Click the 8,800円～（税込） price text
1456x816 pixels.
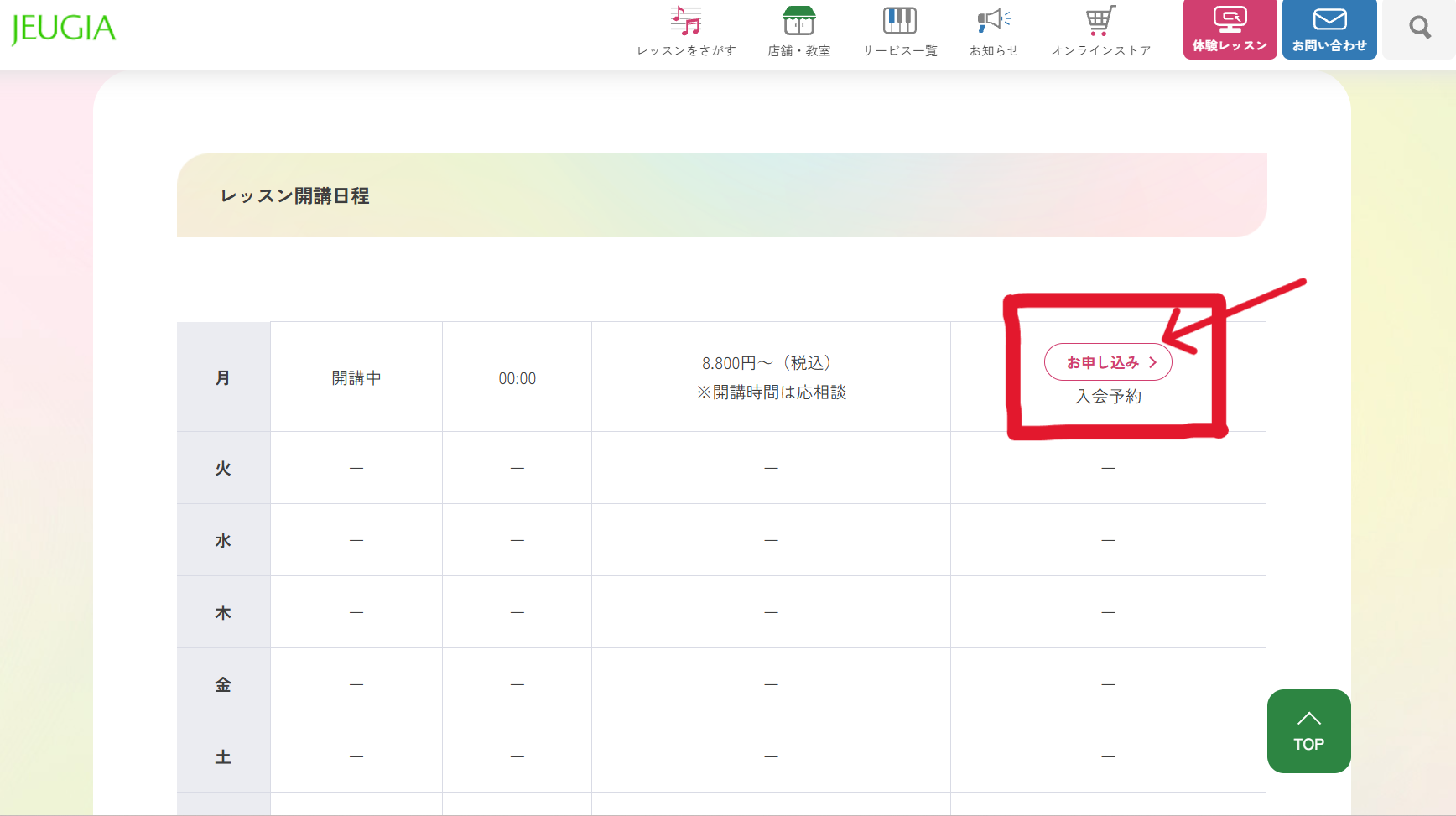click(x=771, y=363)
